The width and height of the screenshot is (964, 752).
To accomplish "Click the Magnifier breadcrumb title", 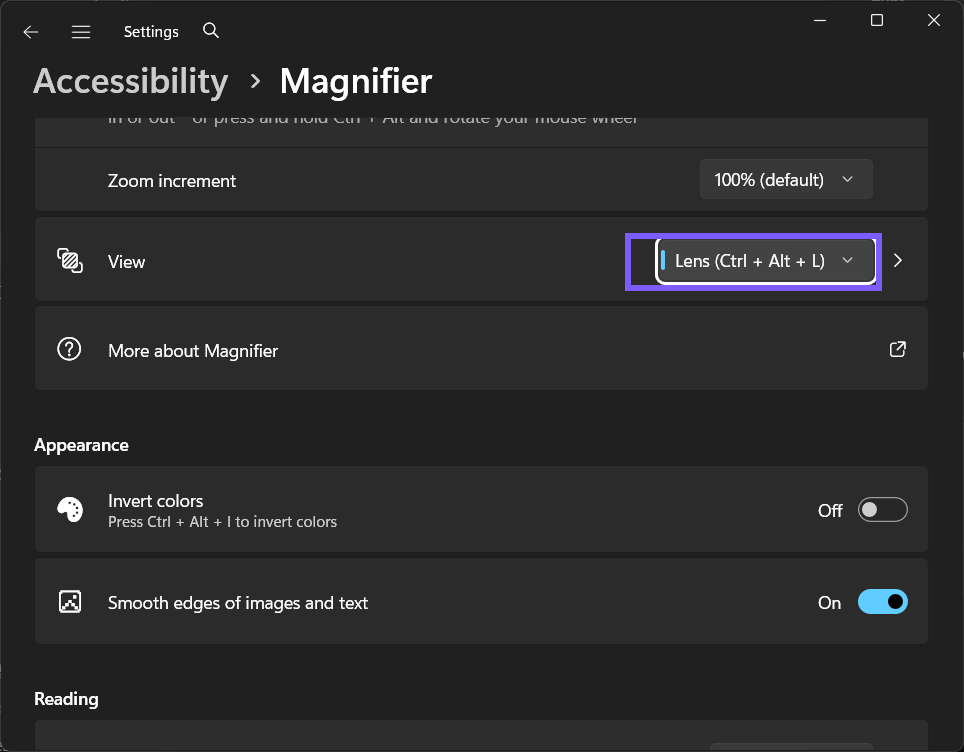I will coord(356,81).
